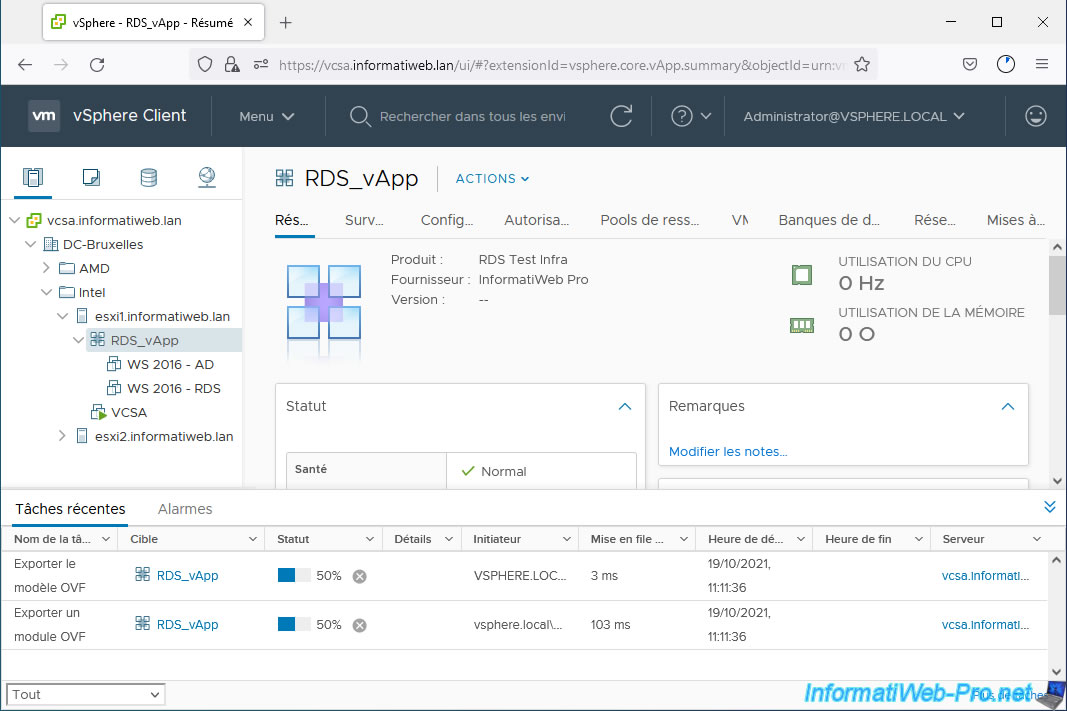Collapse the vcsa.informatiweb.lan tree node
1067x711 pixels.
point(14,220)
